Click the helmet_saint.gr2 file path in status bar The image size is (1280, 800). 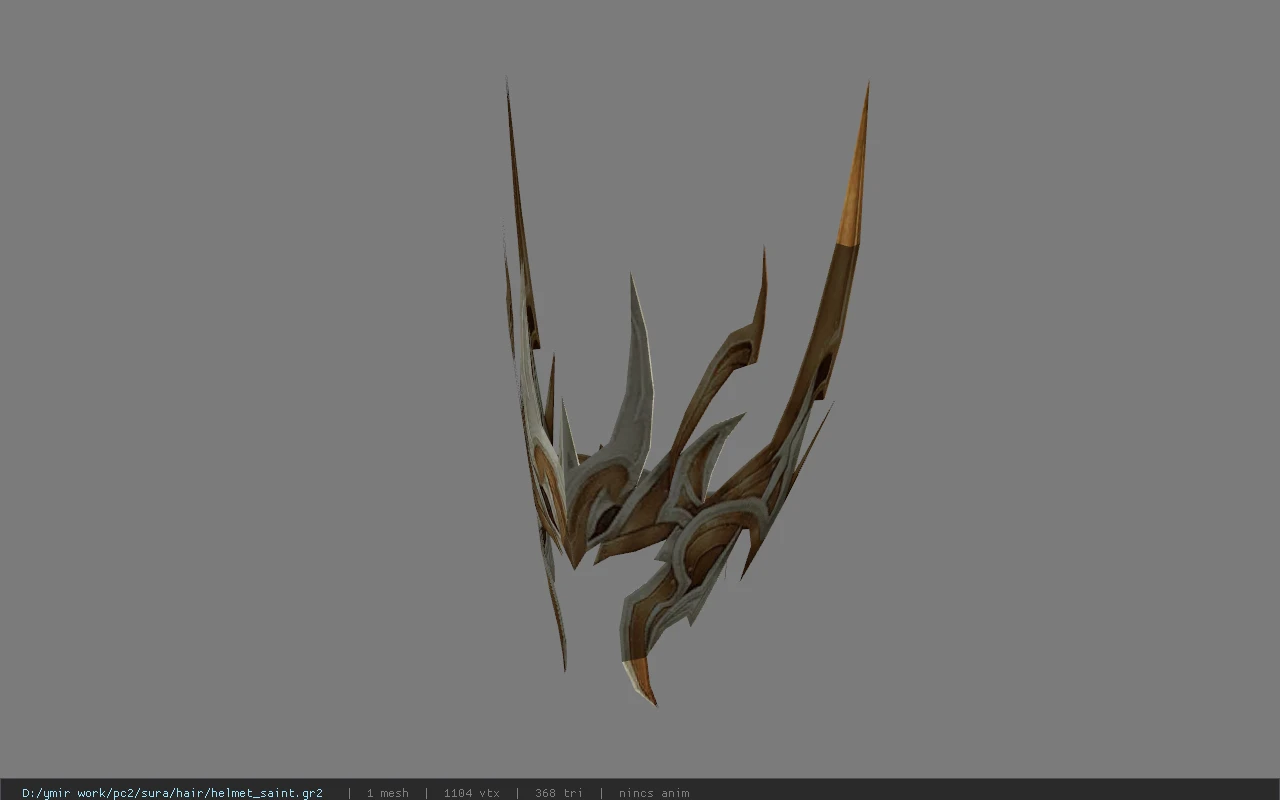[x=172, y=793]
